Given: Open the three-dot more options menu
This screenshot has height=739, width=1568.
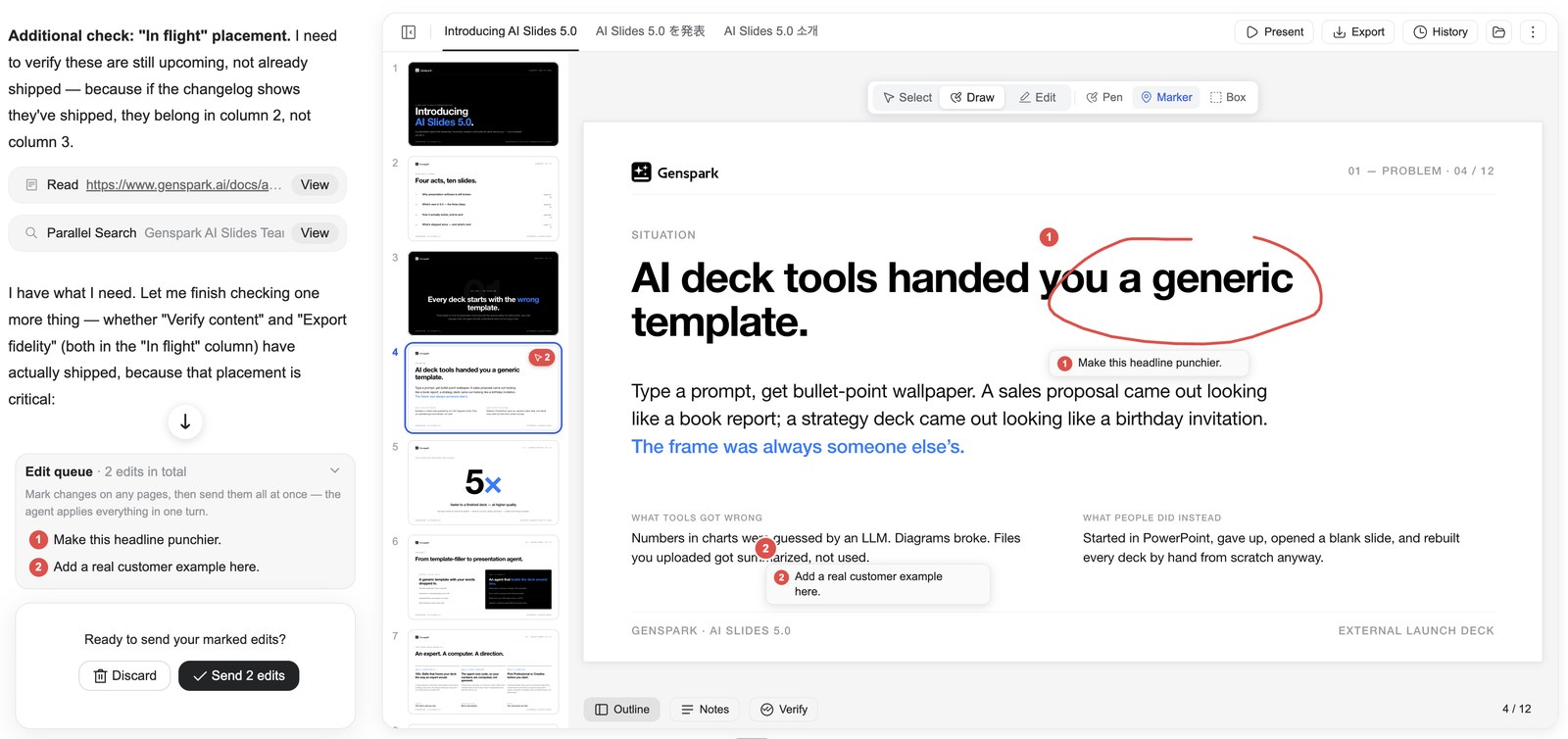Looking at the screenshot, I should [x=1533, y=32].
